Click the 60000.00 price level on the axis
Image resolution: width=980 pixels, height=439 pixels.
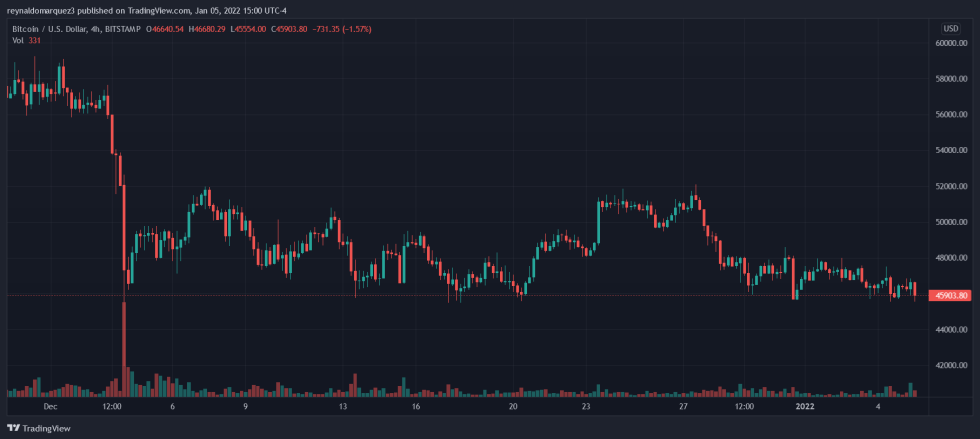tap(951, 43)
